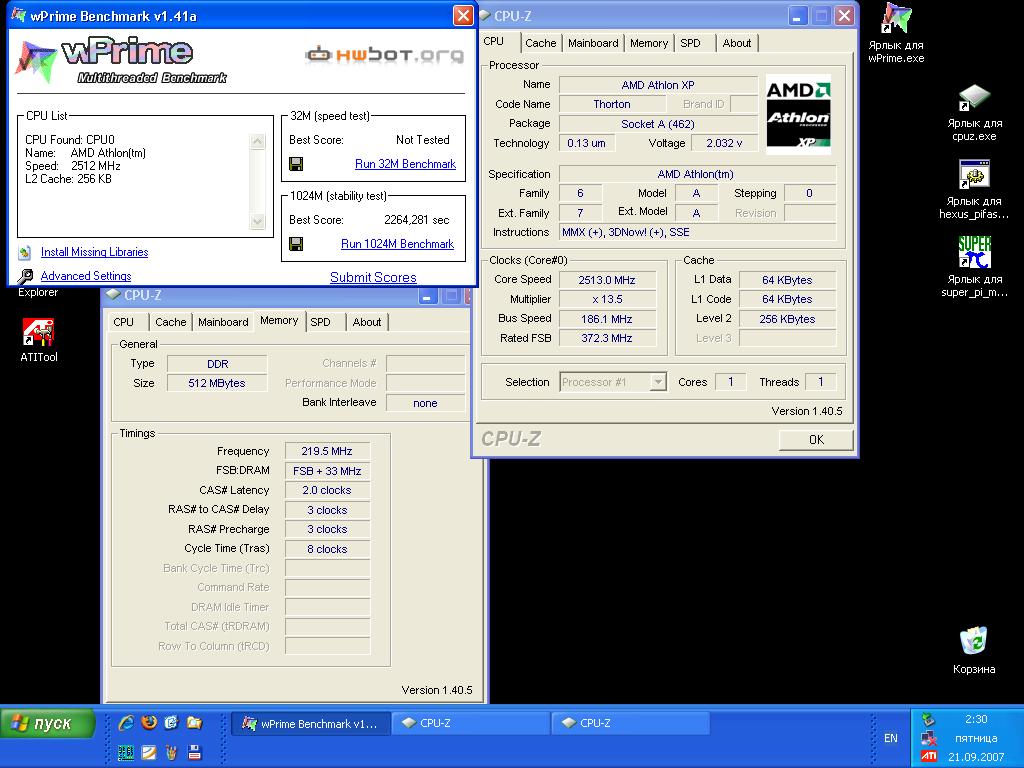1024x768 pixels.
Task: Click the Multiplier x 13.5 value
Action: [x=607, y=300]
